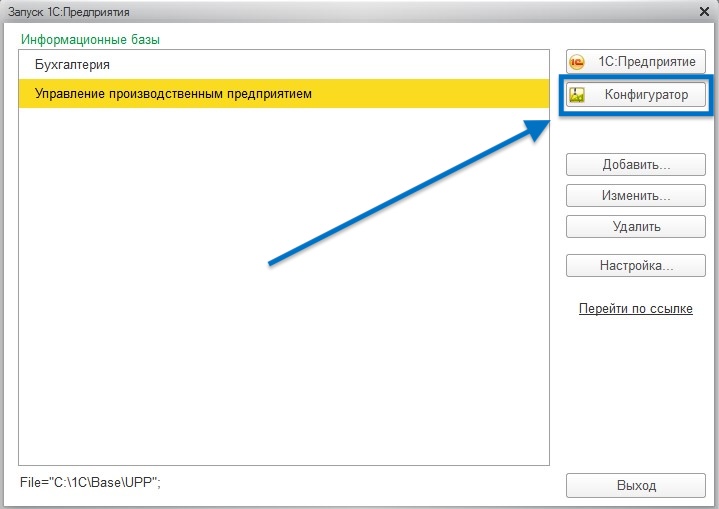The width and height of the screenshot is (719, 509).
Task: Open the Конфигуратор button
Action: (x=636, y=94)
